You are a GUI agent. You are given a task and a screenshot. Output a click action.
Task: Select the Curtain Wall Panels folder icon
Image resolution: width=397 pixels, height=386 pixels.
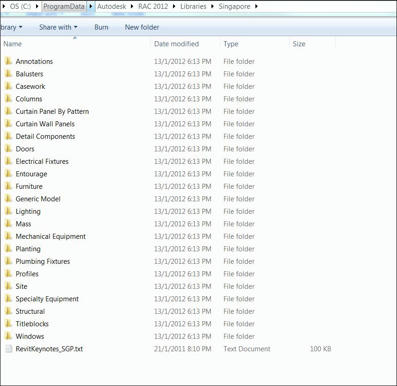coord(8,124)
